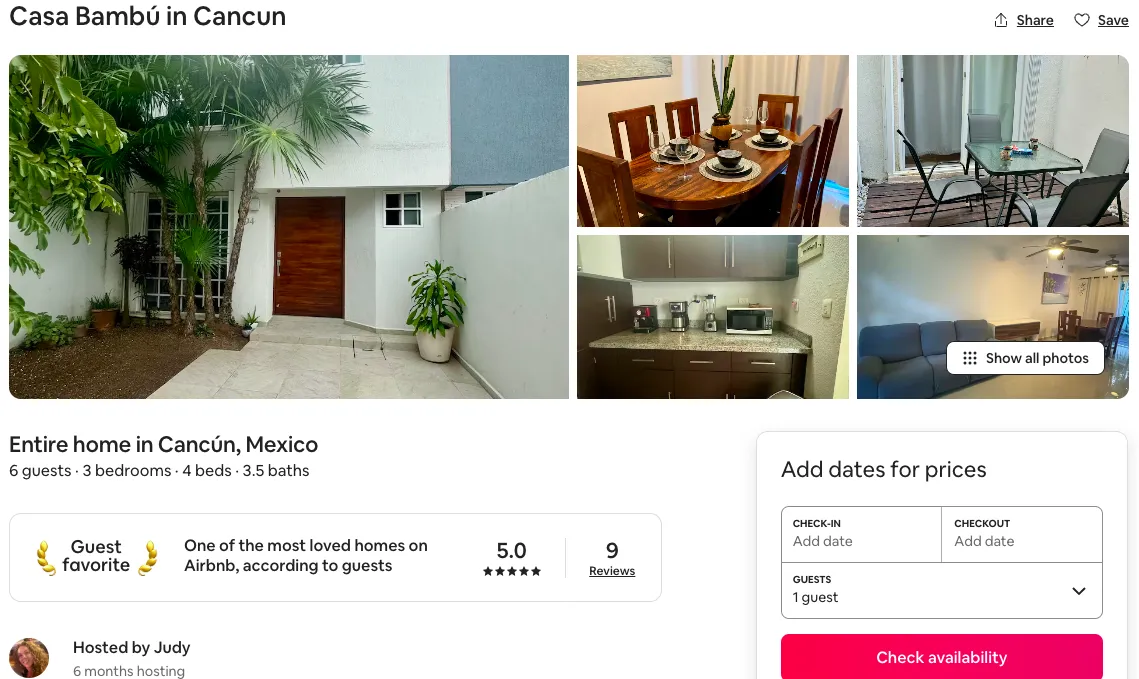Click the left laurel Guest favorite icon
This screenshot has width=1139, height=679.
[x=46, y=558]
